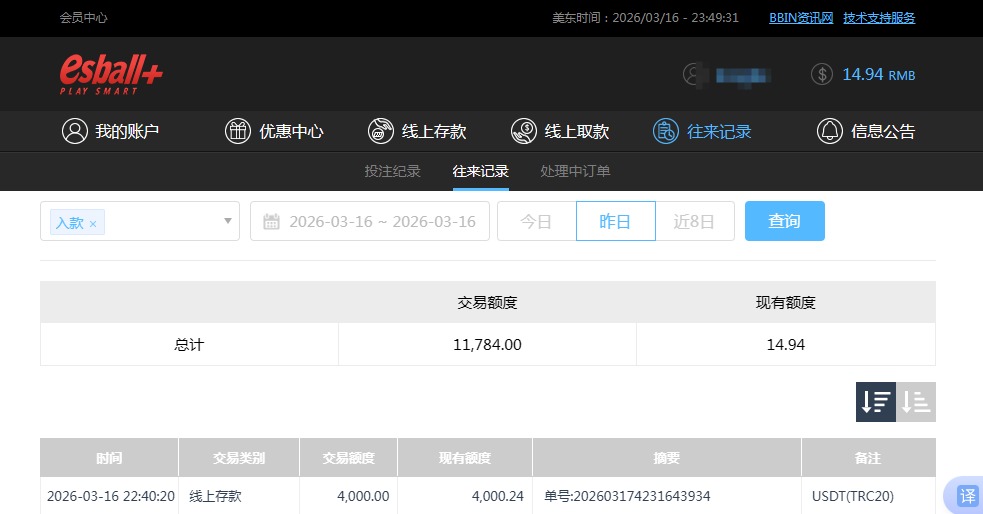Screen dimensions: 983x514
Task: Click the 线上取款 withdrawal icon
Action: [x=523, y=131]
